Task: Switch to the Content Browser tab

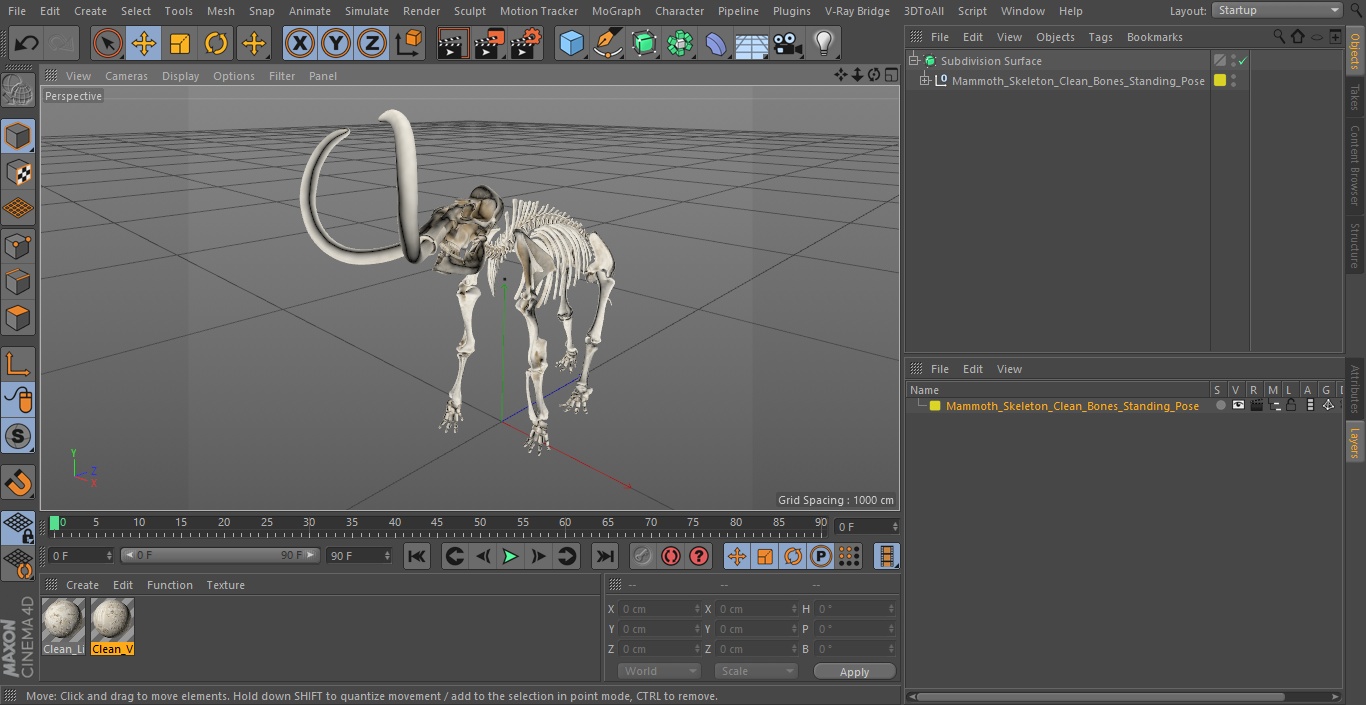Action: coord(1355,165)
